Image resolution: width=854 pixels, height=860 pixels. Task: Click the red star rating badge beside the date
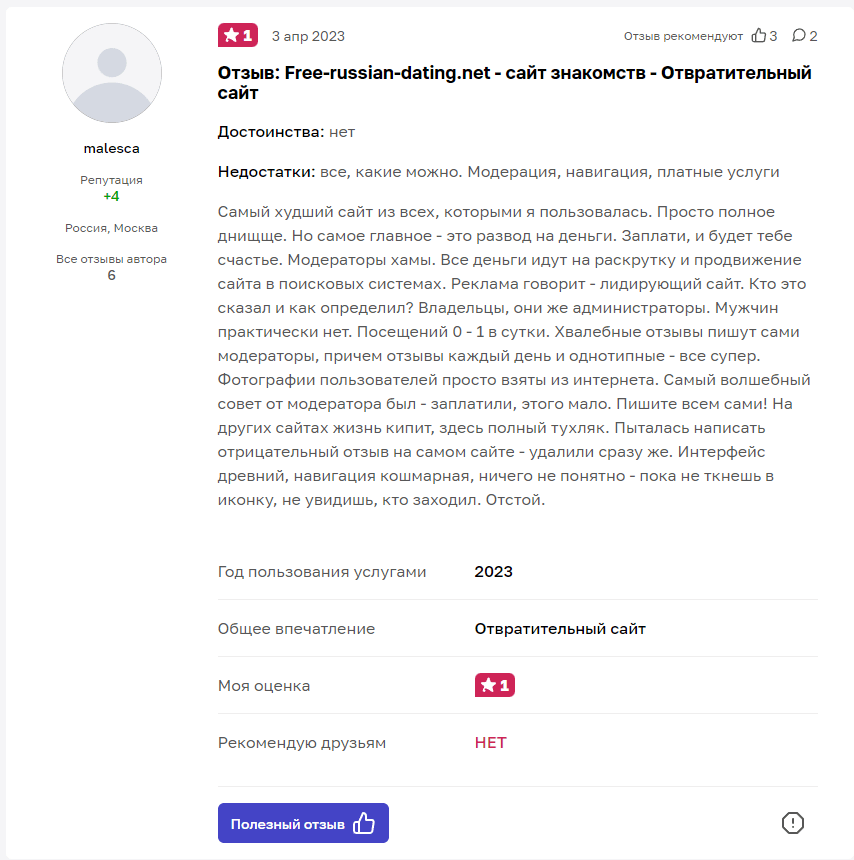pos(238,36)
